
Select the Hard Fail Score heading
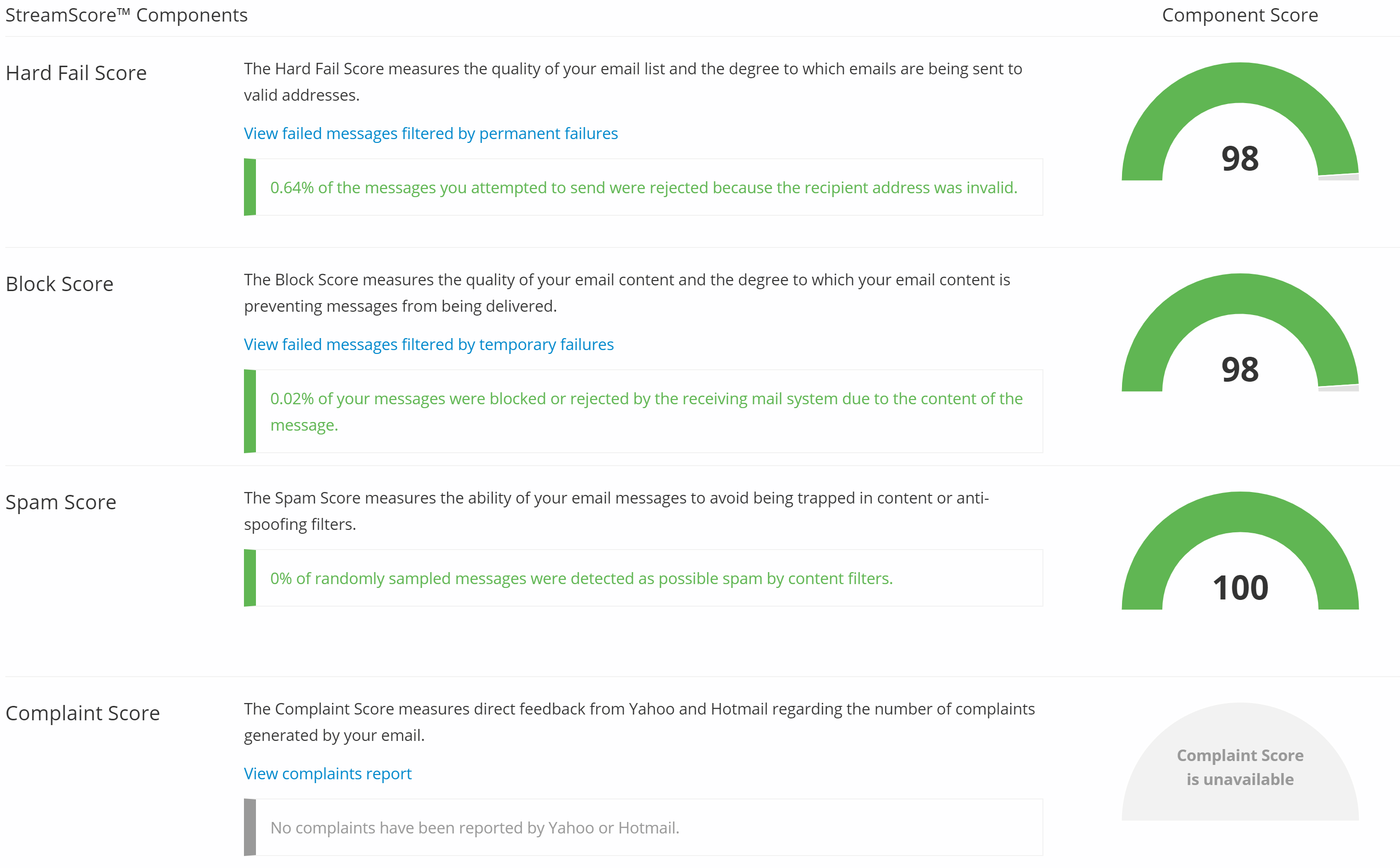pos(76,73)
